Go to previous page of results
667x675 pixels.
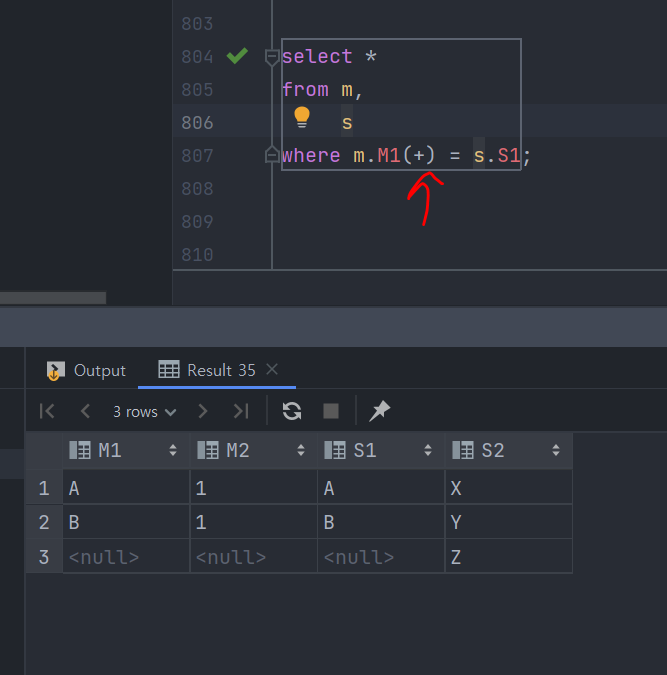tap(85, 411)
